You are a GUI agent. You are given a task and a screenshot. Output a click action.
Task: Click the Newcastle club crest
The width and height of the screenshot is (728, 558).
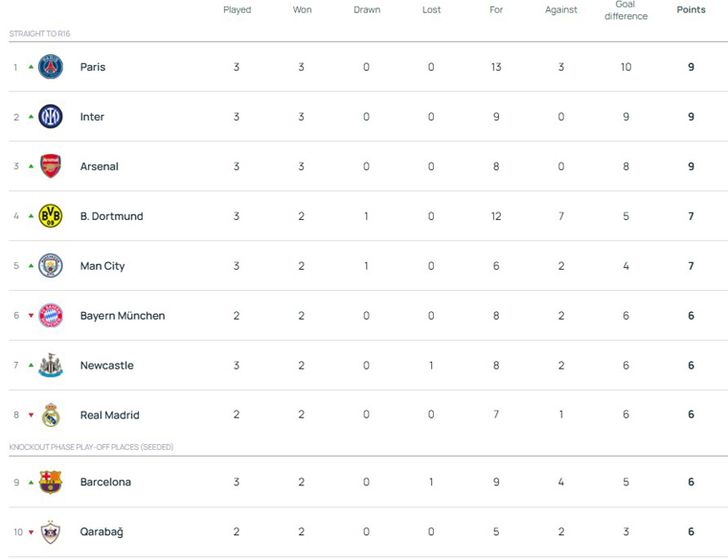(x=50, y=365)
